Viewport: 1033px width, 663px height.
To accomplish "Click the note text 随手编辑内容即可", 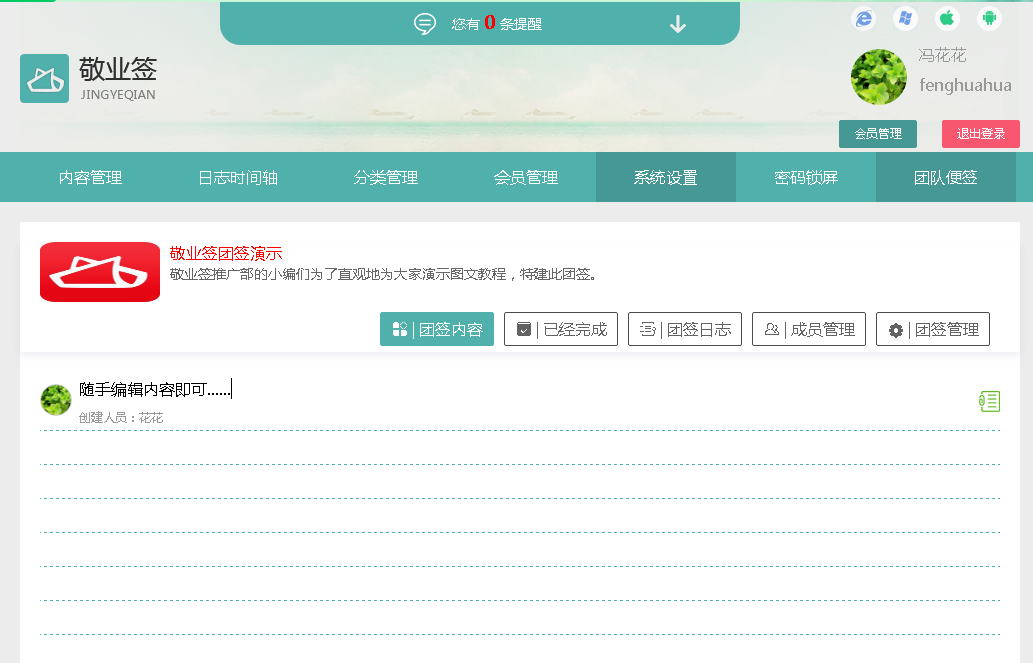I will tap(154, 389).
